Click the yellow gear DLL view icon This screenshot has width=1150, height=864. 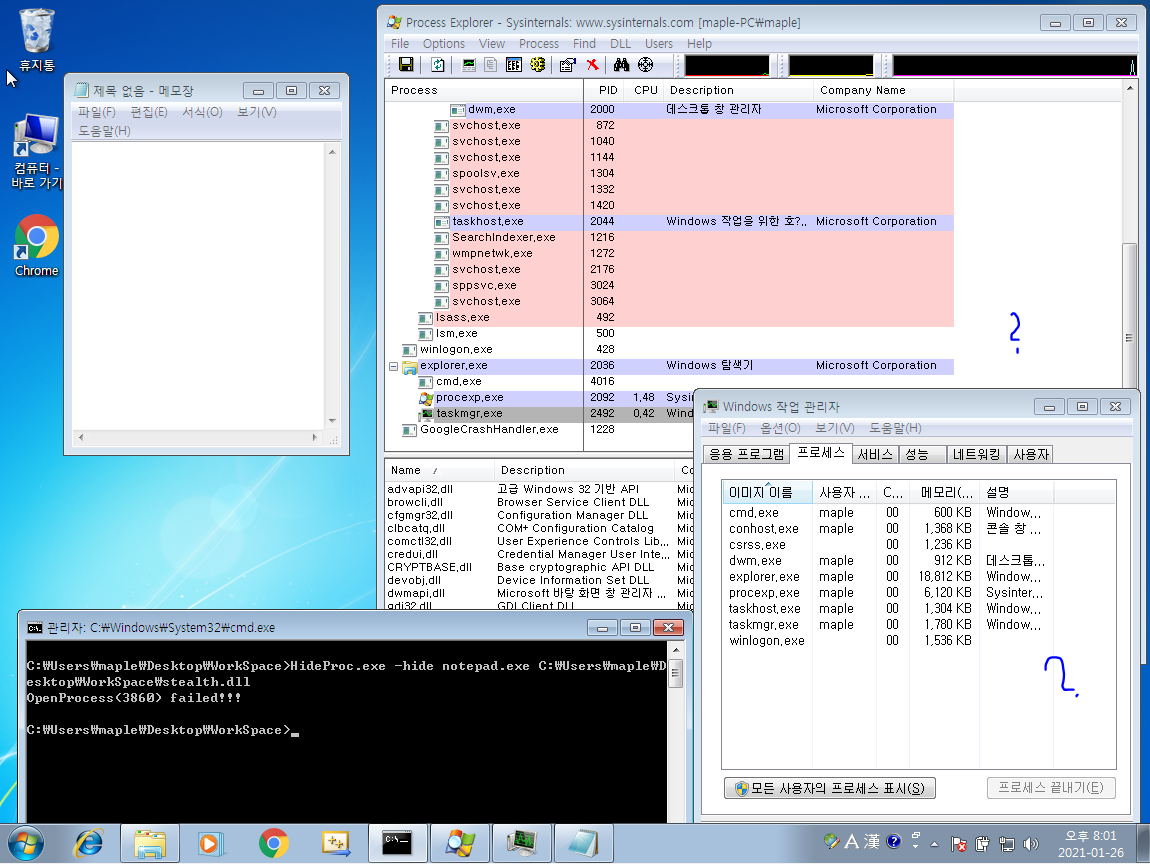(x=538, y=65)
